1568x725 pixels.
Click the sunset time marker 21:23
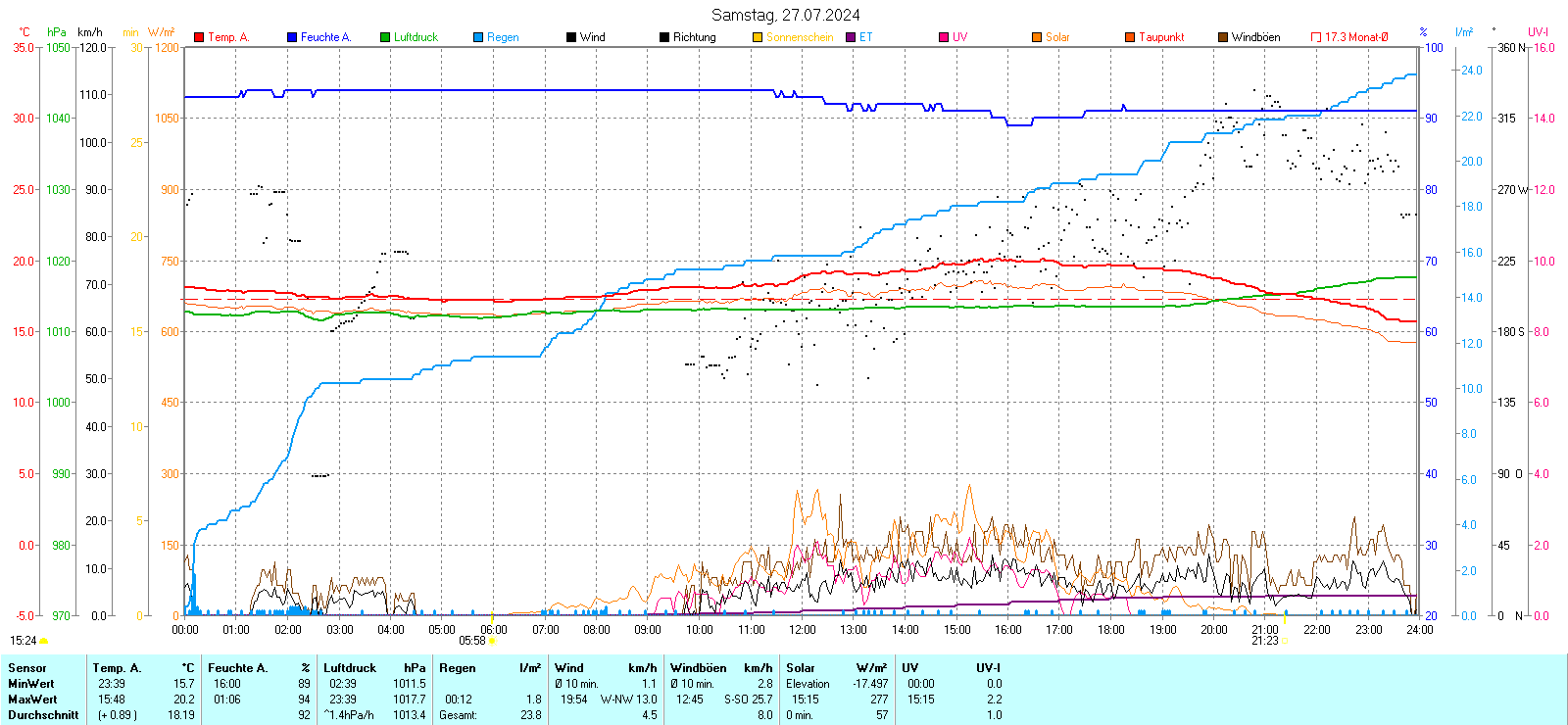1264,641
